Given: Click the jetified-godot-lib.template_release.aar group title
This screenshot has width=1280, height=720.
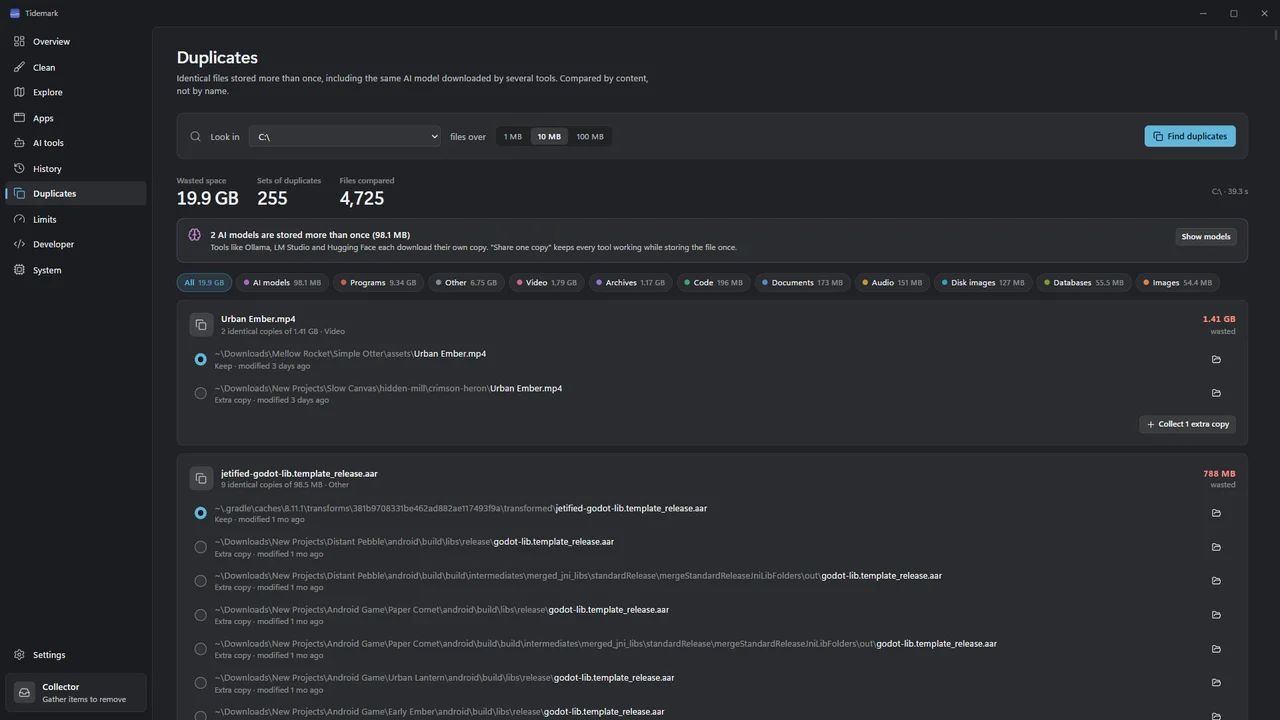Looking at the screenshot, I should (x=299, y=474).
